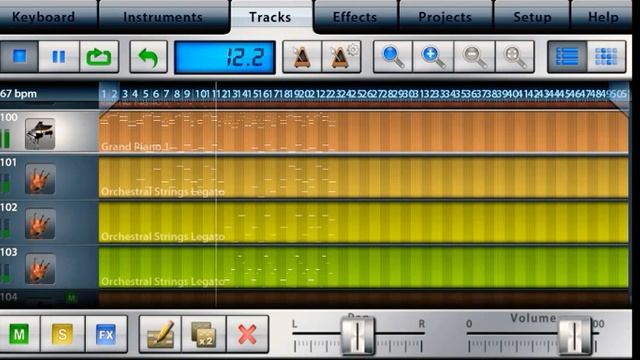
Task: Select strings instrument icon on track 101
Action: (40, 179)
